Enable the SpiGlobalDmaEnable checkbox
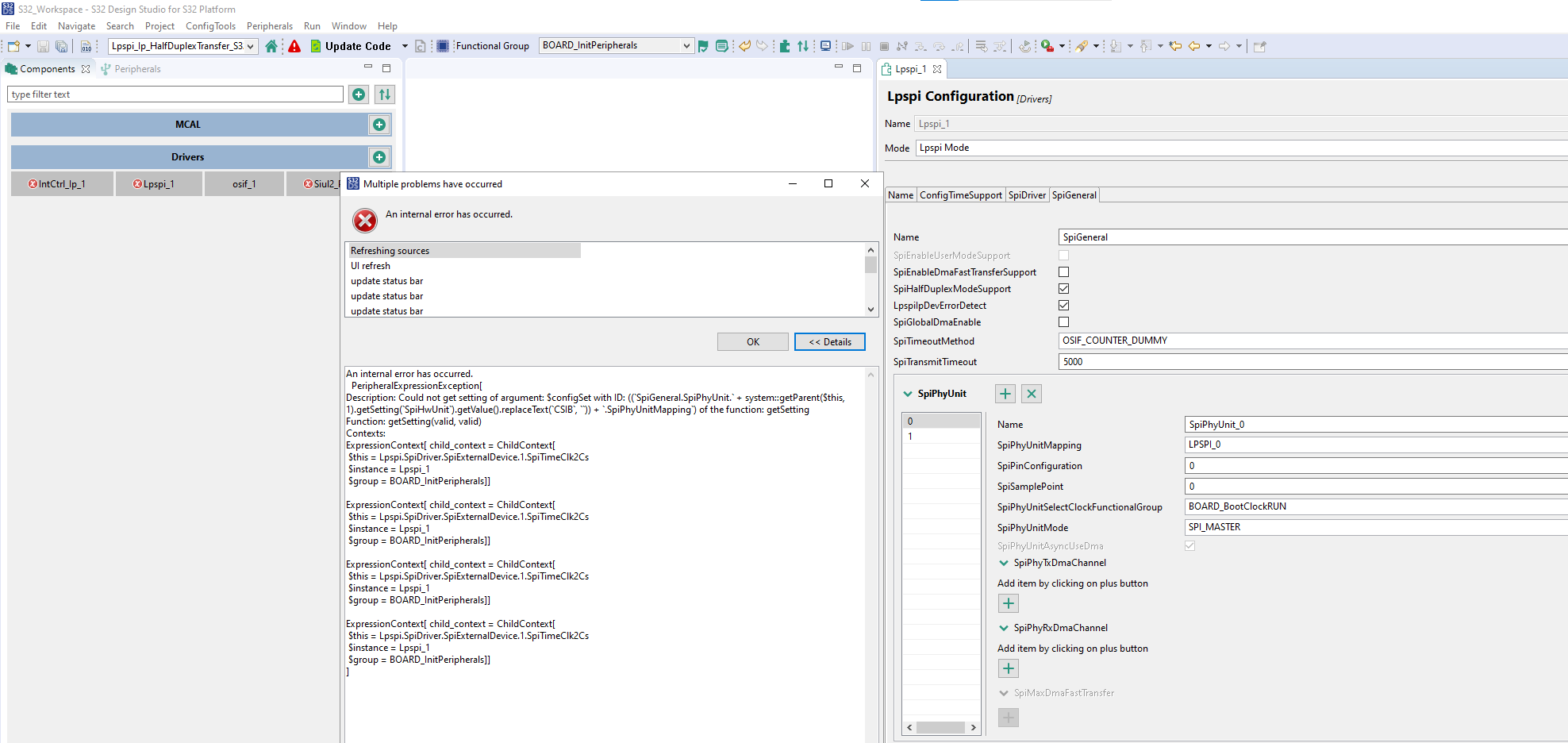The width and height of the screenshot is (1568, 743). [1063, 321]
